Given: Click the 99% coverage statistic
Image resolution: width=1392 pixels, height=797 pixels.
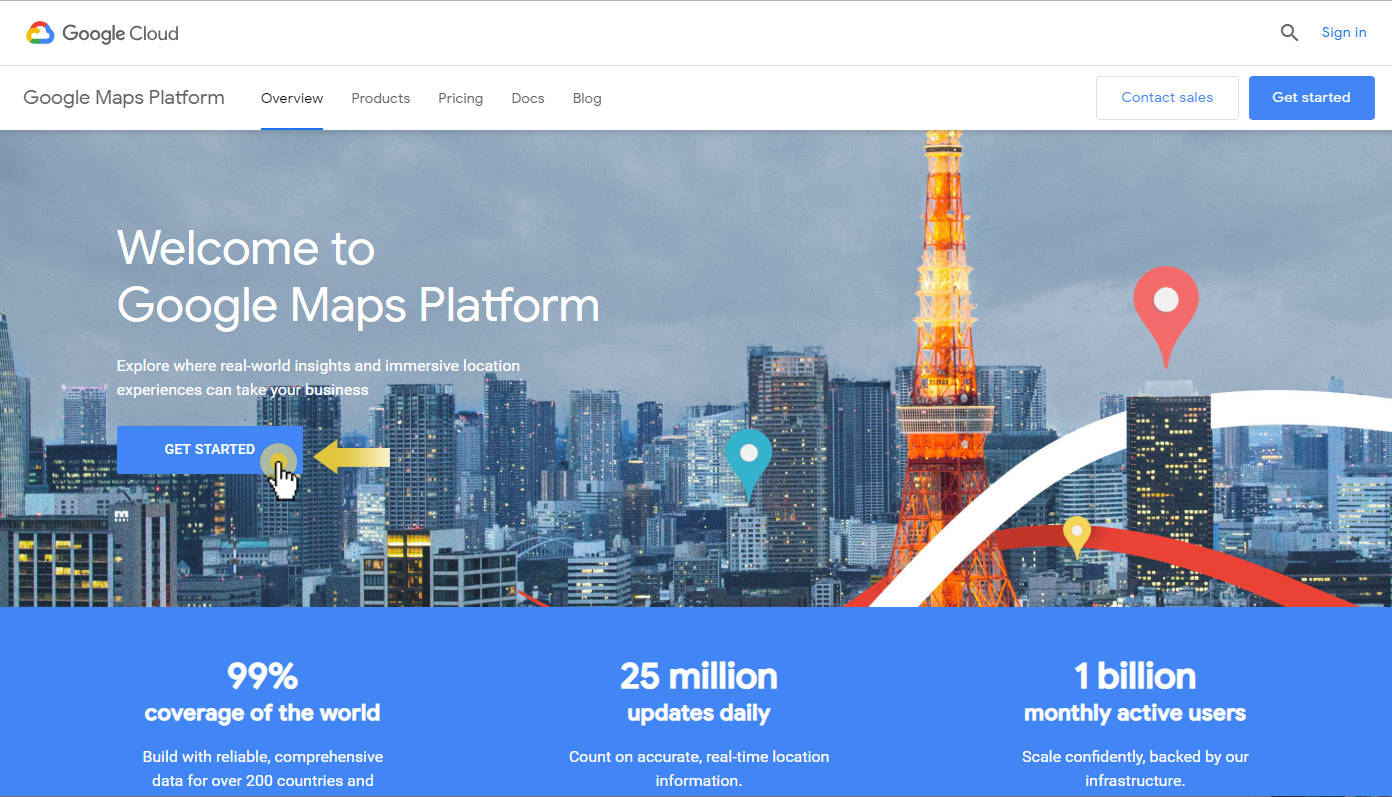Looking at the screenshot, I should click(x=262, y=677).
